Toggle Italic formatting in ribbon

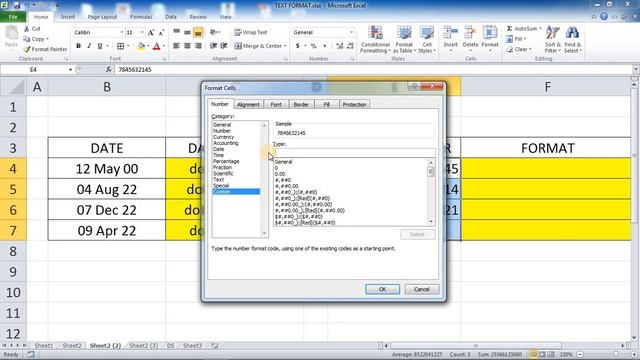89,46
